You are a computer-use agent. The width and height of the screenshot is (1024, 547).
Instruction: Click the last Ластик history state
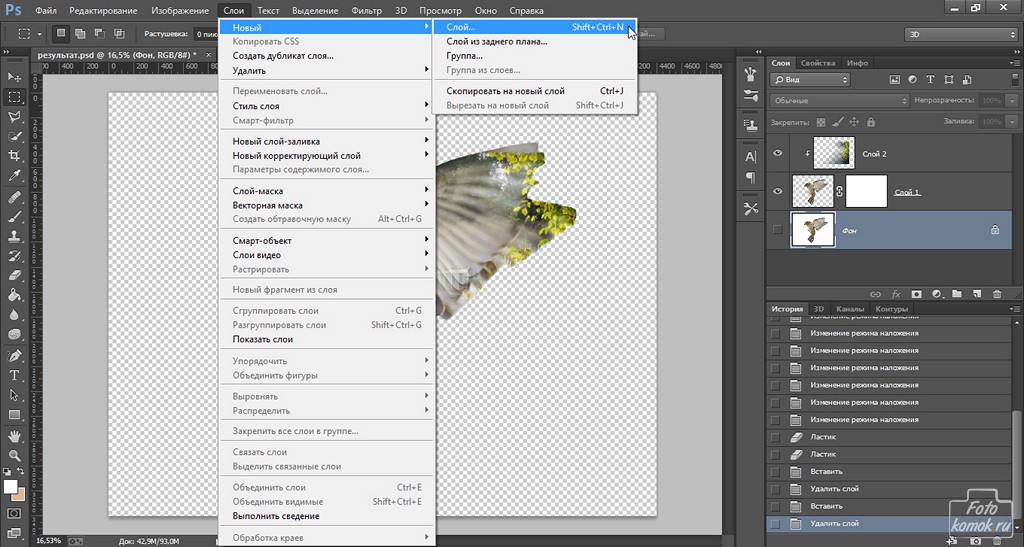click(823, 454)
